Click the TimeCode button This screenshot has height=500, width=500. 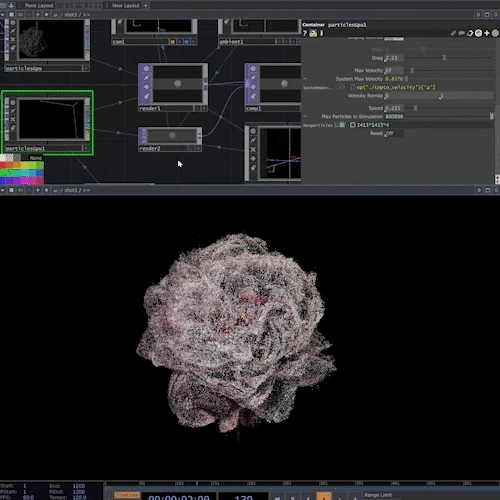tap(127, 495)
